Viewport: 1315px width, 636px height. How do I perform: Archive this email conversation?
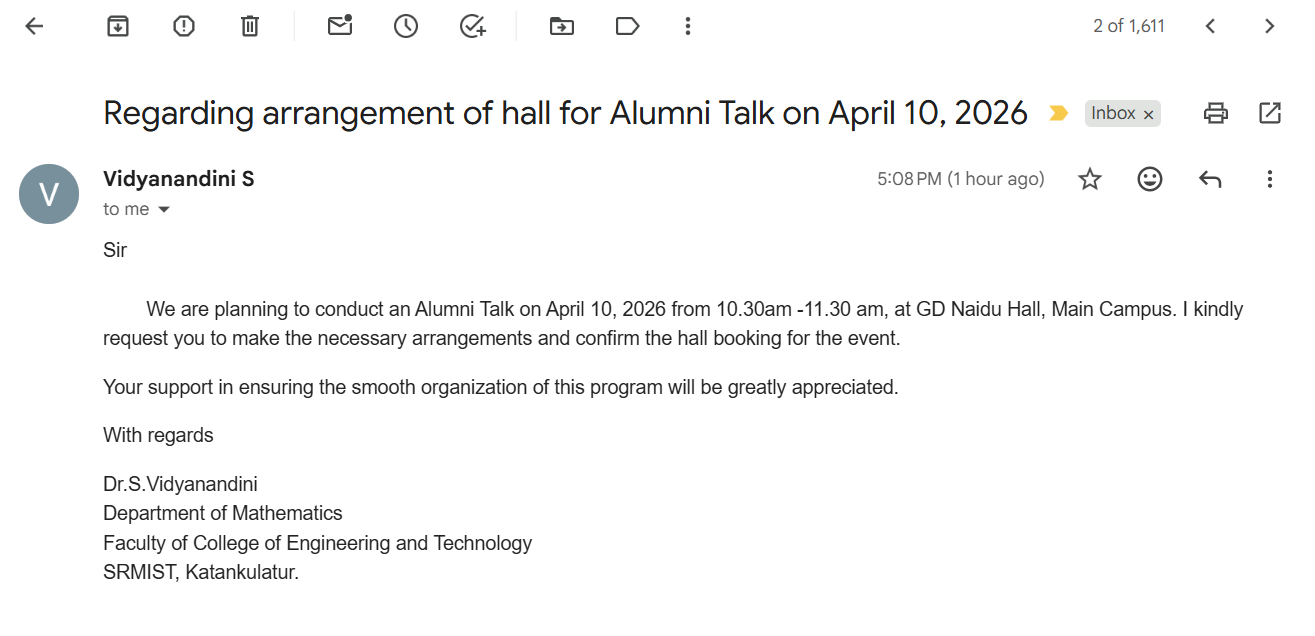118,27
